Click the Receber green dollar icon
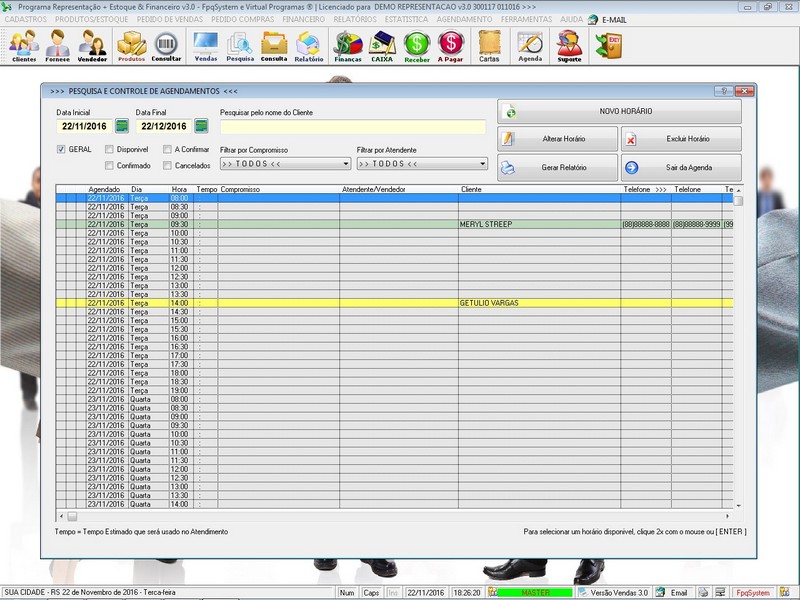 coord(417,46)
